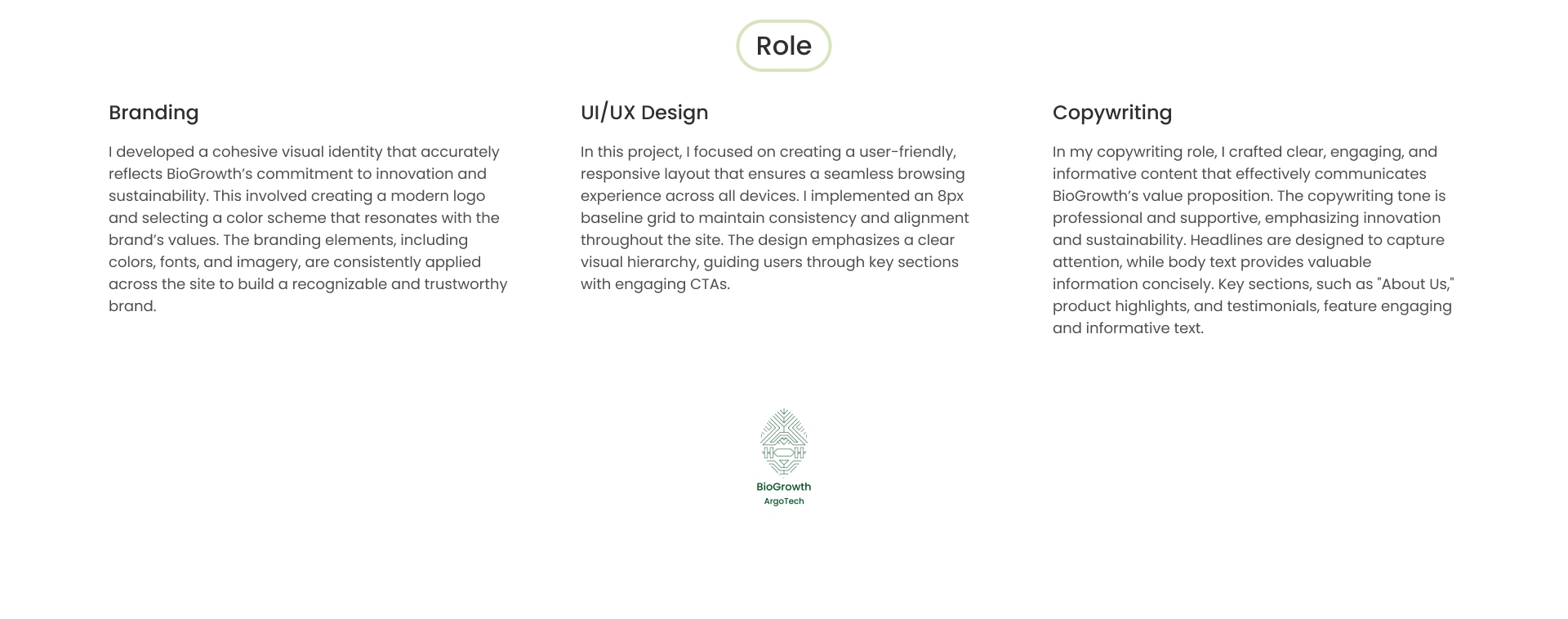
Task: Click the quoted "About Us," text
Action: 1416,284
